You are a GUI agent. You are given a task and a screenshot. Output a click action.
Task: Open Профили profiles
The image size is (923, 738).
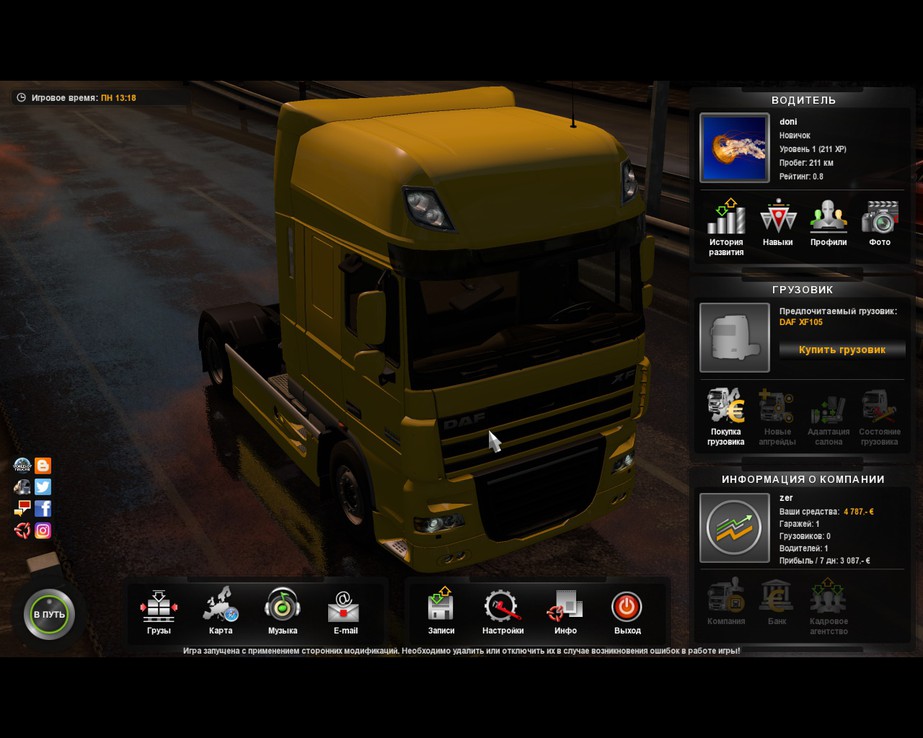pos(828,222)
